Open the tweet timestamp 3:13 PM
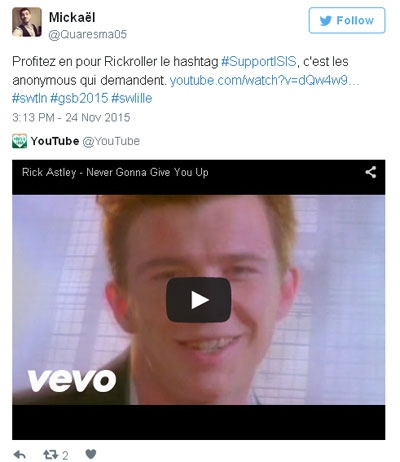400x462 pixels. tap(71, 118)
